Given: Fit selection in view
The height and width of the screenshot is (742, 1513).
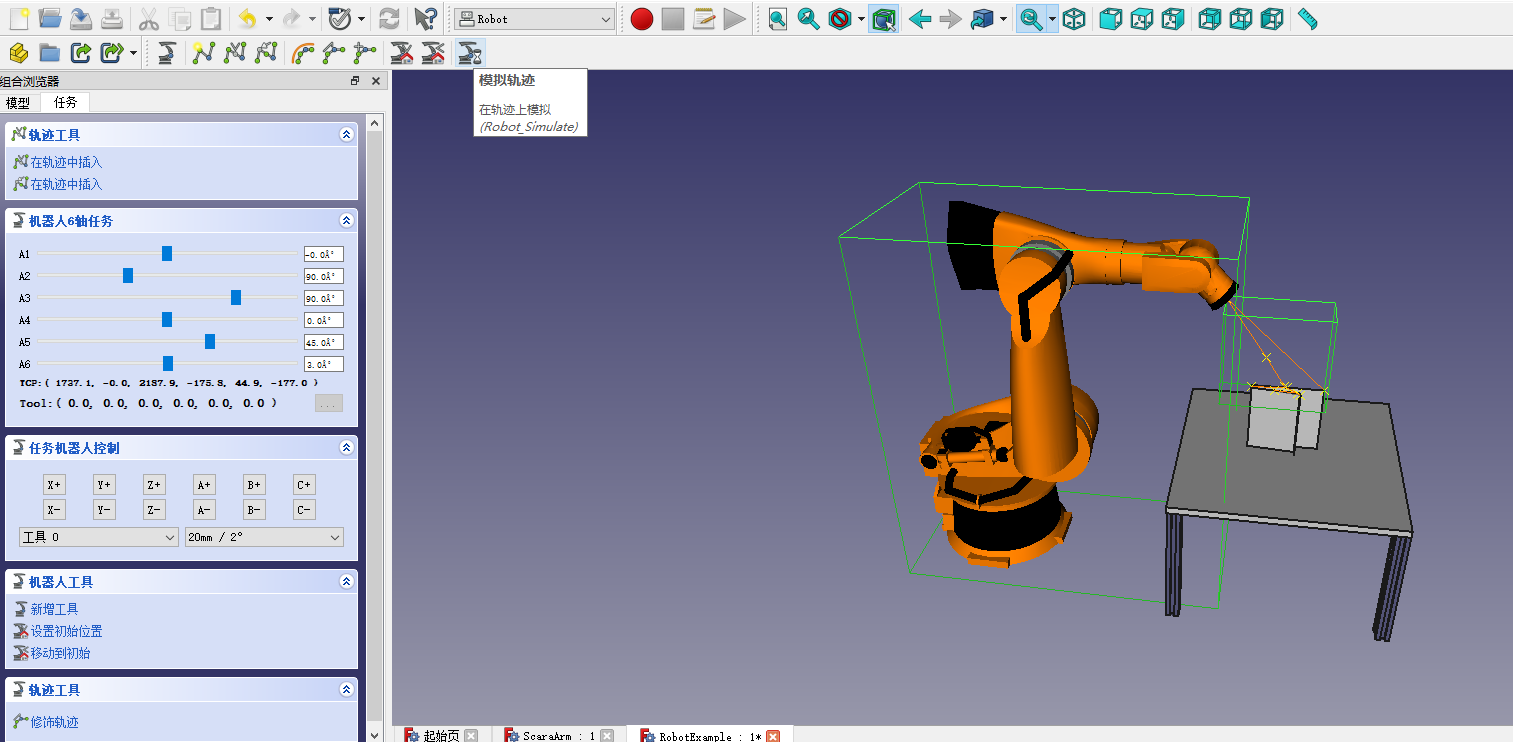Looking at the screenshot, I should pos(808,18).
